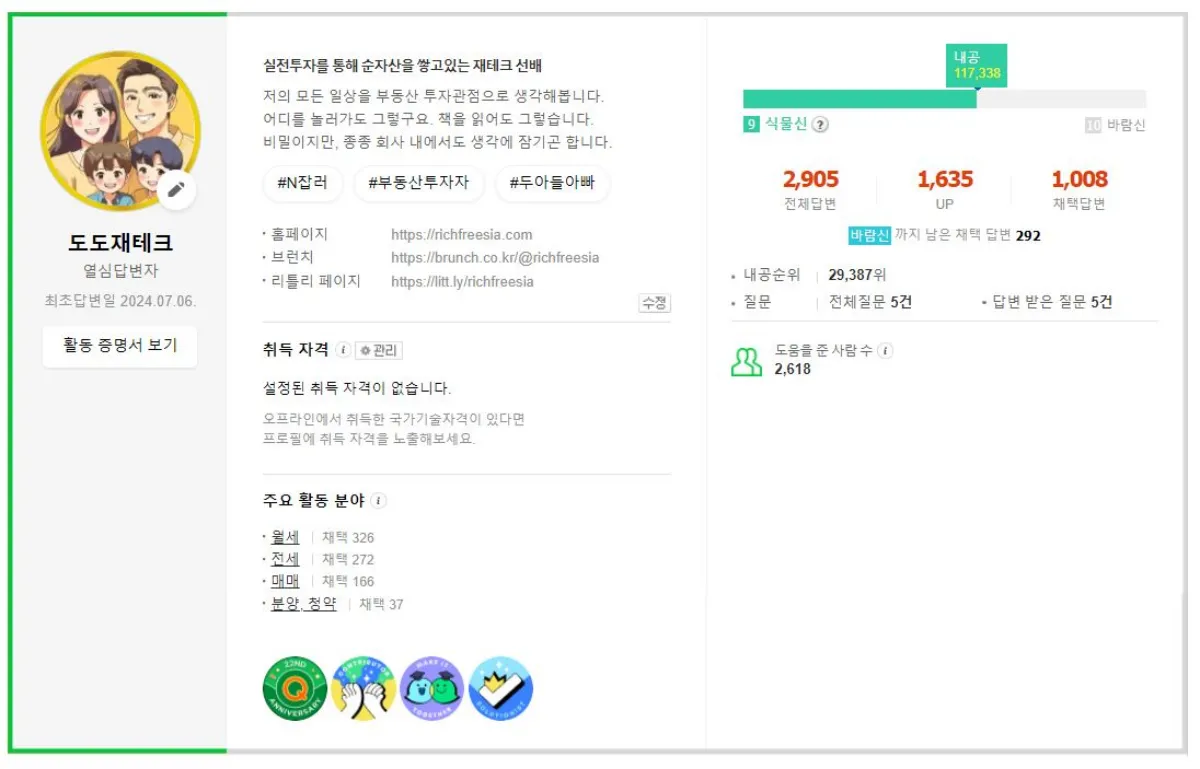Click the 활동 증명서 보기 button
This screenshot has width=1200, height=769.
click(119, 346)
